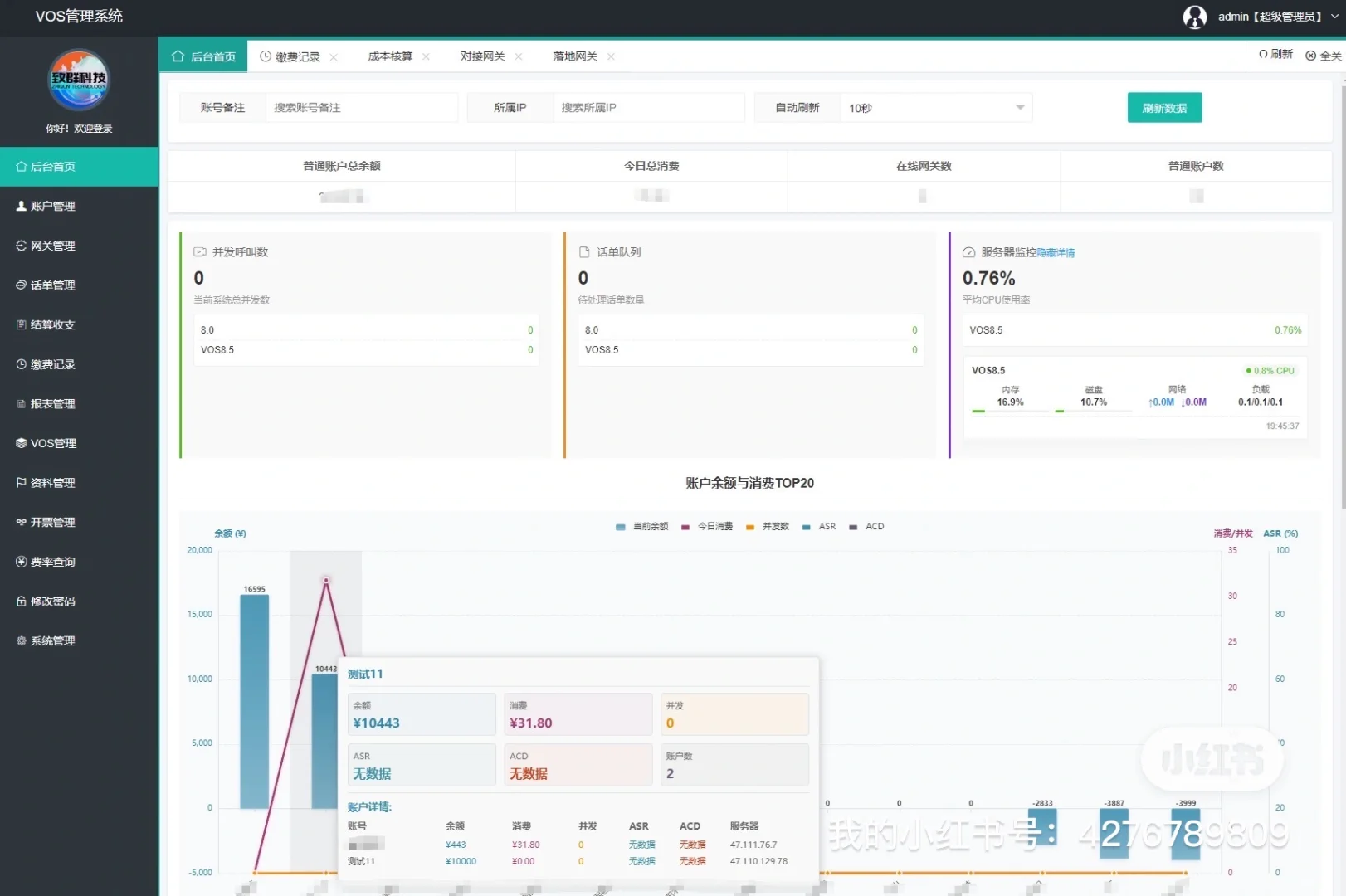Open the 自动刷新 10秒 dropdown
Image resolution: width=1346 pixels, height=896 pixels.
click(936, 108)
